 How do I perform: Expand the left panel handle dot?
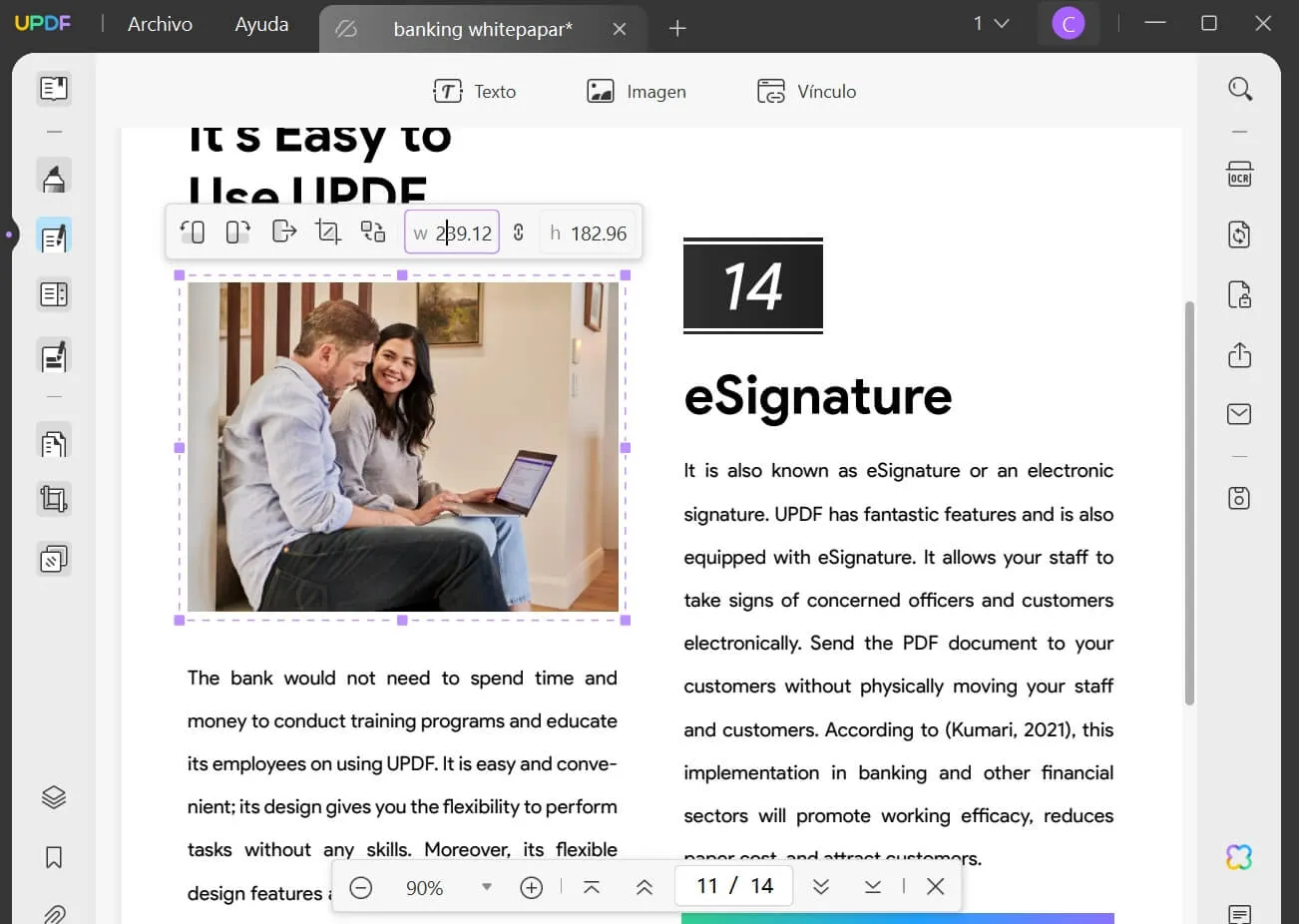click(8, 235)
